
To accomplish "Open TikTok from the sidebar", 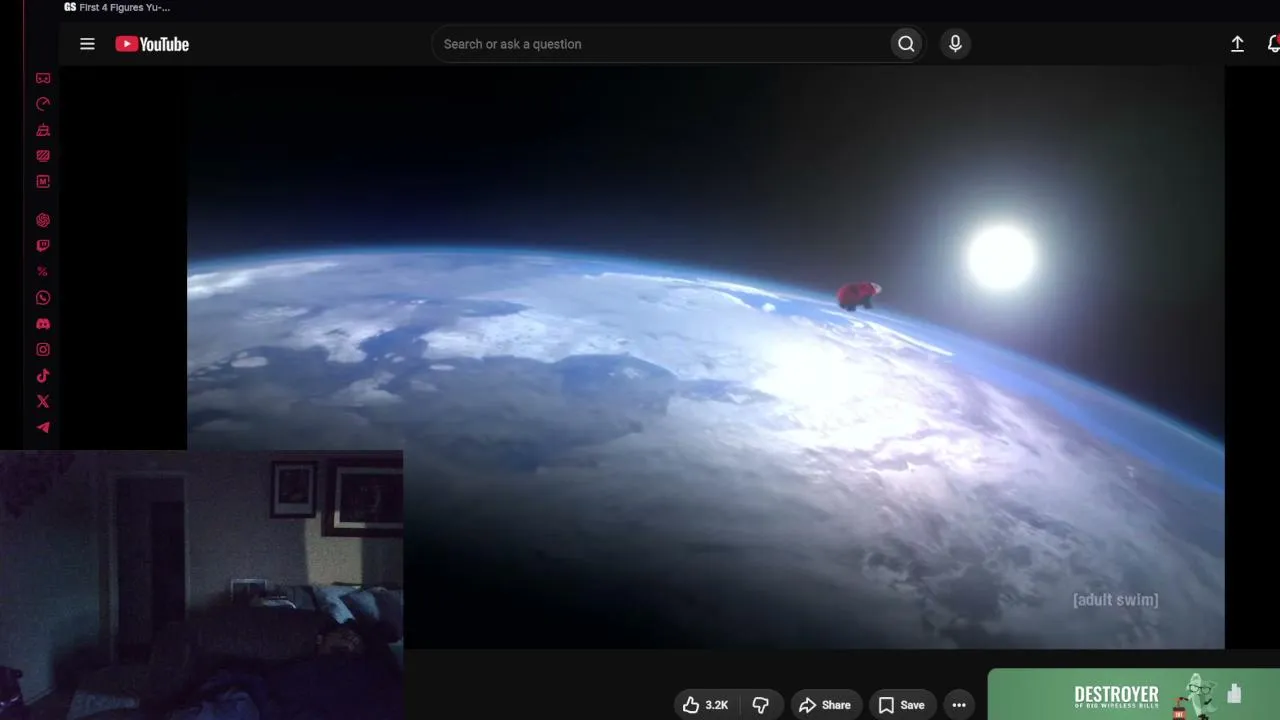I will (43, 376).
